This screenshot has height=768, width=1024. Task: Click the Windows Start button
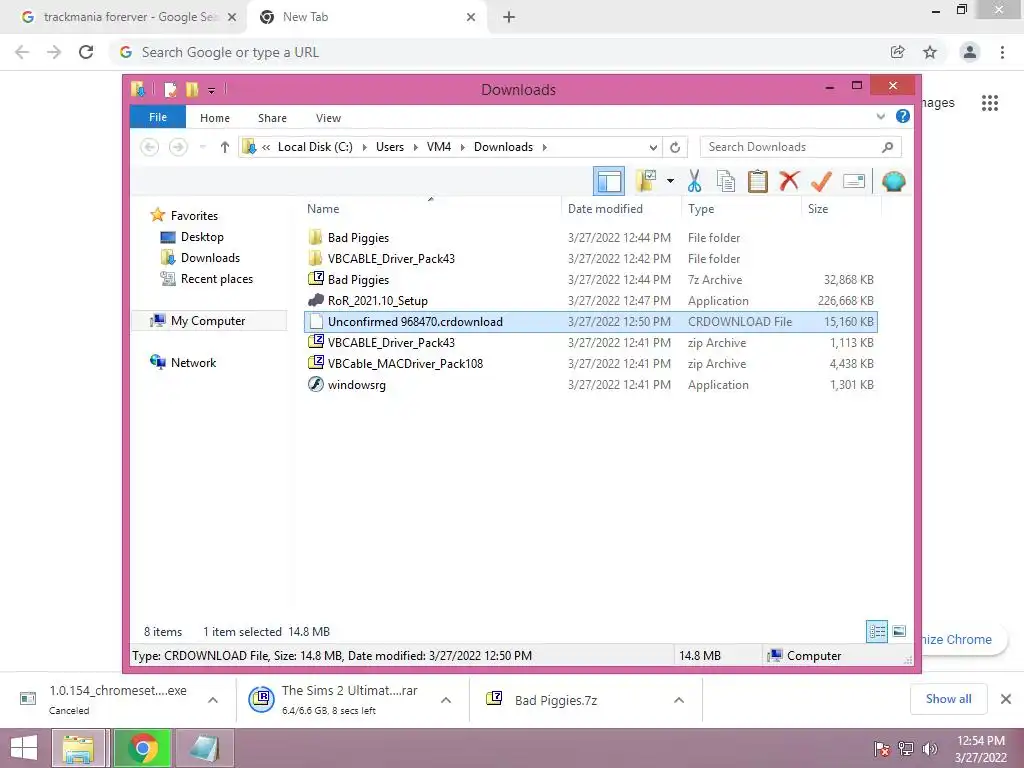[24, 748]
